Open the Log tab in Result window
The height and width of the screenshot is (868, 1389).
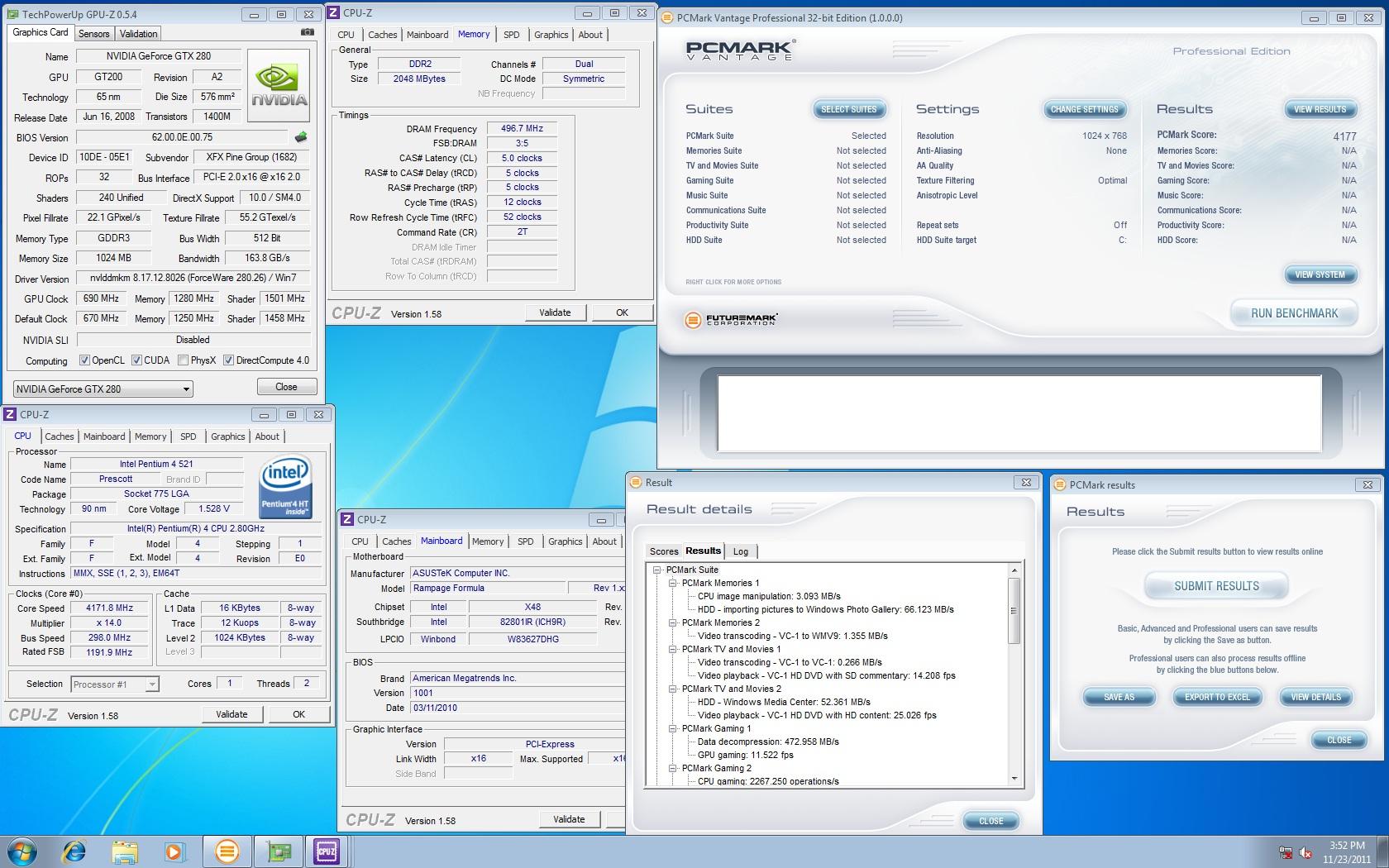tap(741, 551)
